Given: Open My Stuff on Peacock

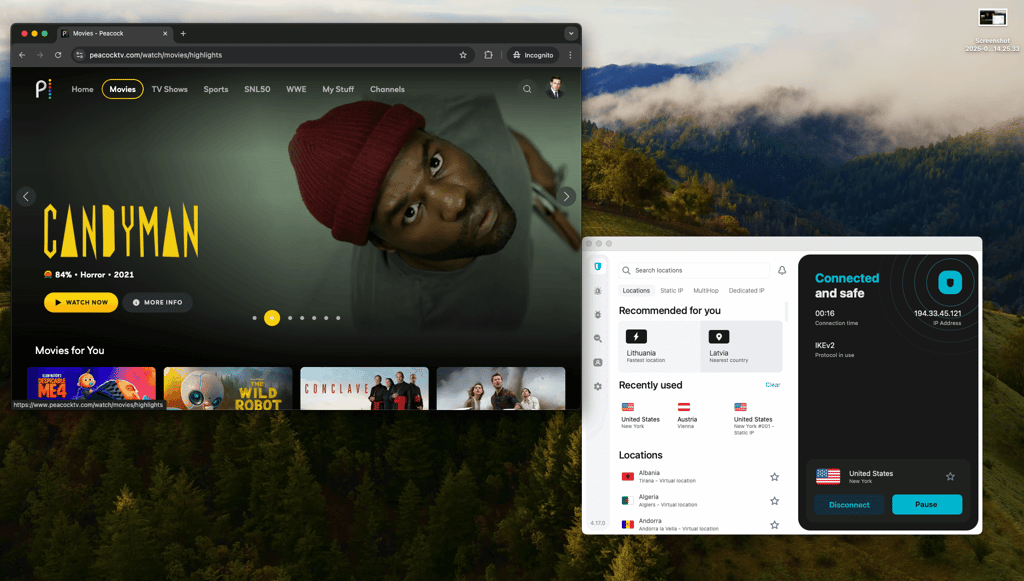Looking at the screenshot, I should [x=338, y=89].
